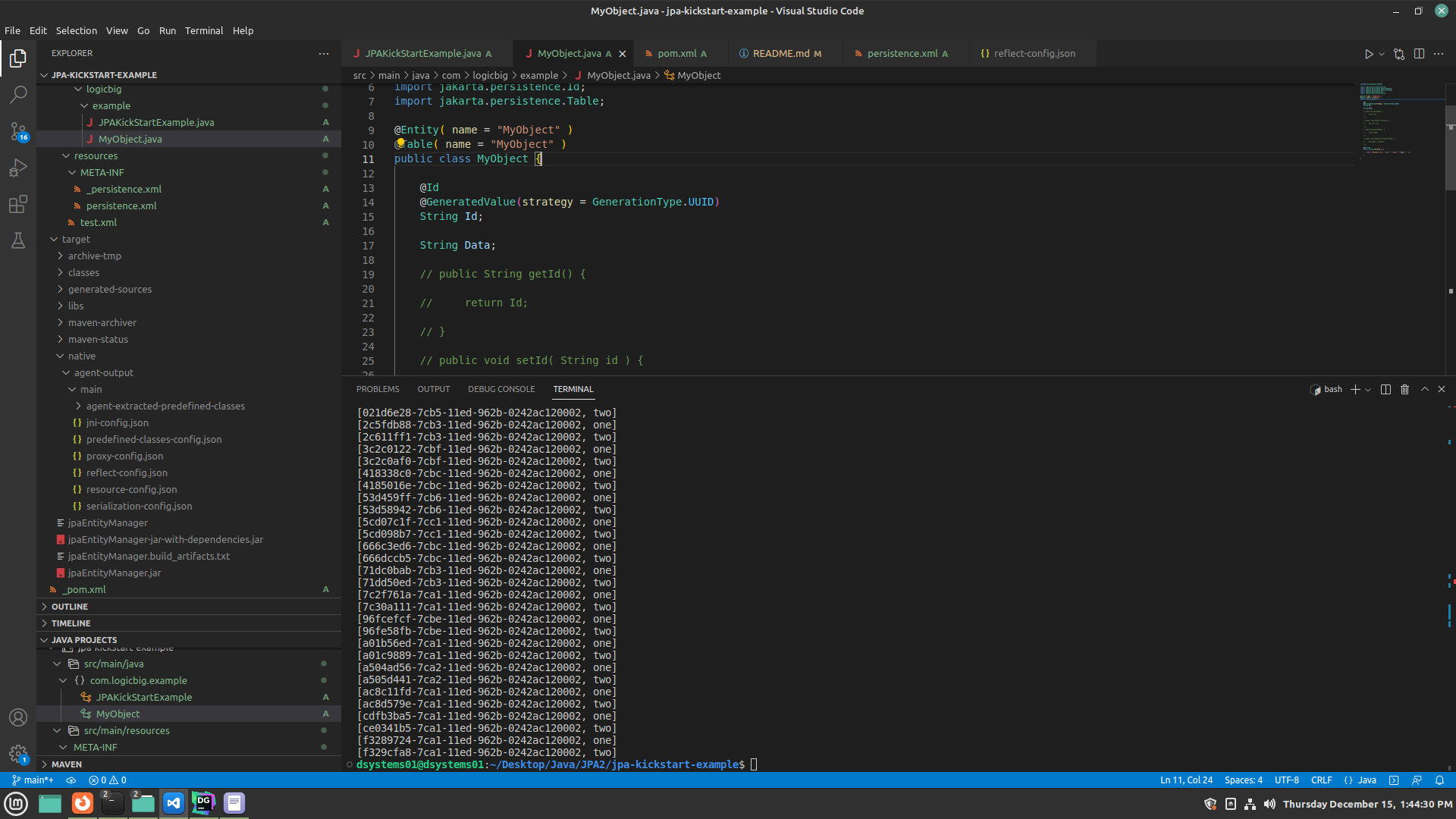Split the editor to the right
Viewport: 1456px width, 819px height.
1419,54
